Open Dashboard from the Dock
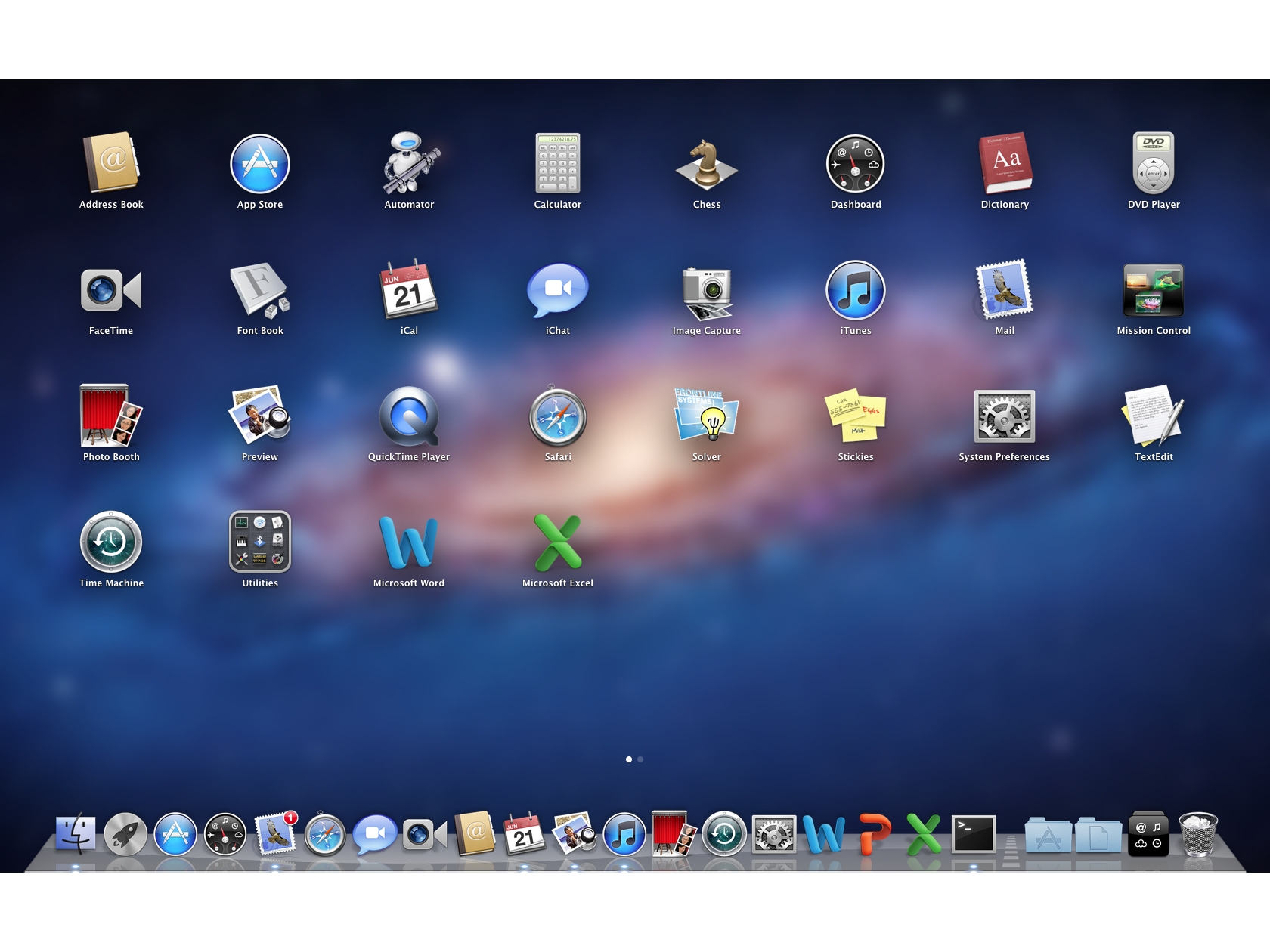Screen dimensions: 1270x952 tap(225, 835)
